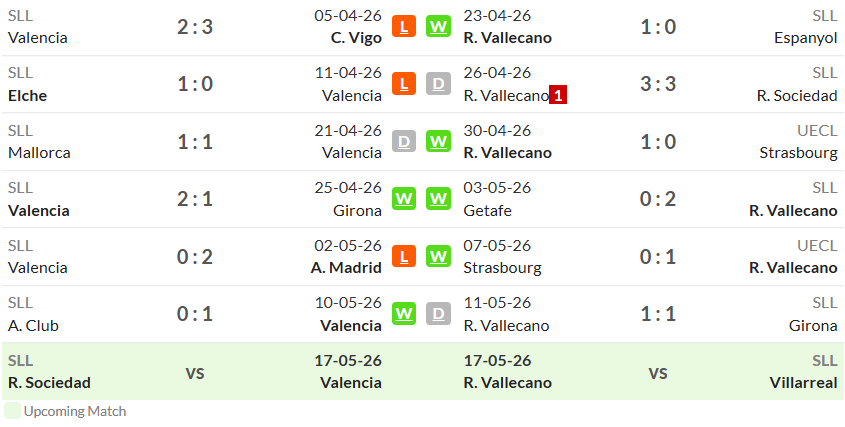This screenshot has height=427, width=845.
Task: Open the Getafe team link
Action: (x=488, y=210)
